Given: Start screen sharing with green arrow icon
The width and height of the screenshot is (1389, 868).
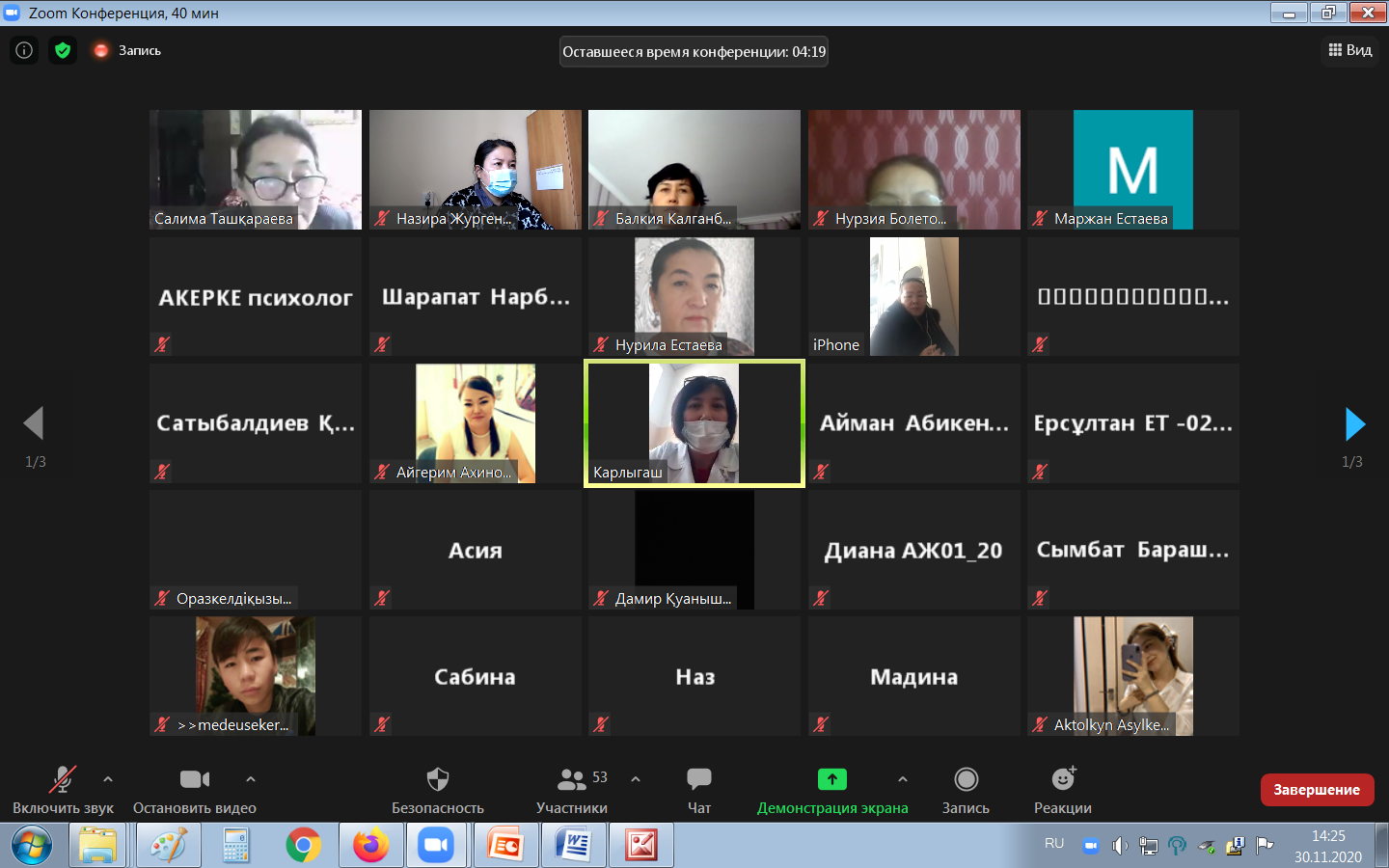Looking at the screenshot, I should (x=831, y=779).
